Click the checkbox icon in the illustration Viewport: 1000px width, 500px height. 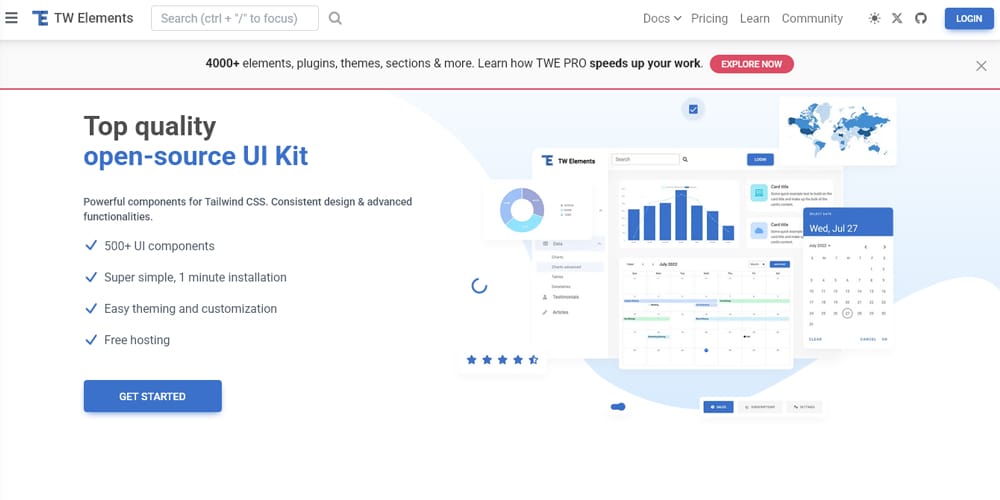693,109
